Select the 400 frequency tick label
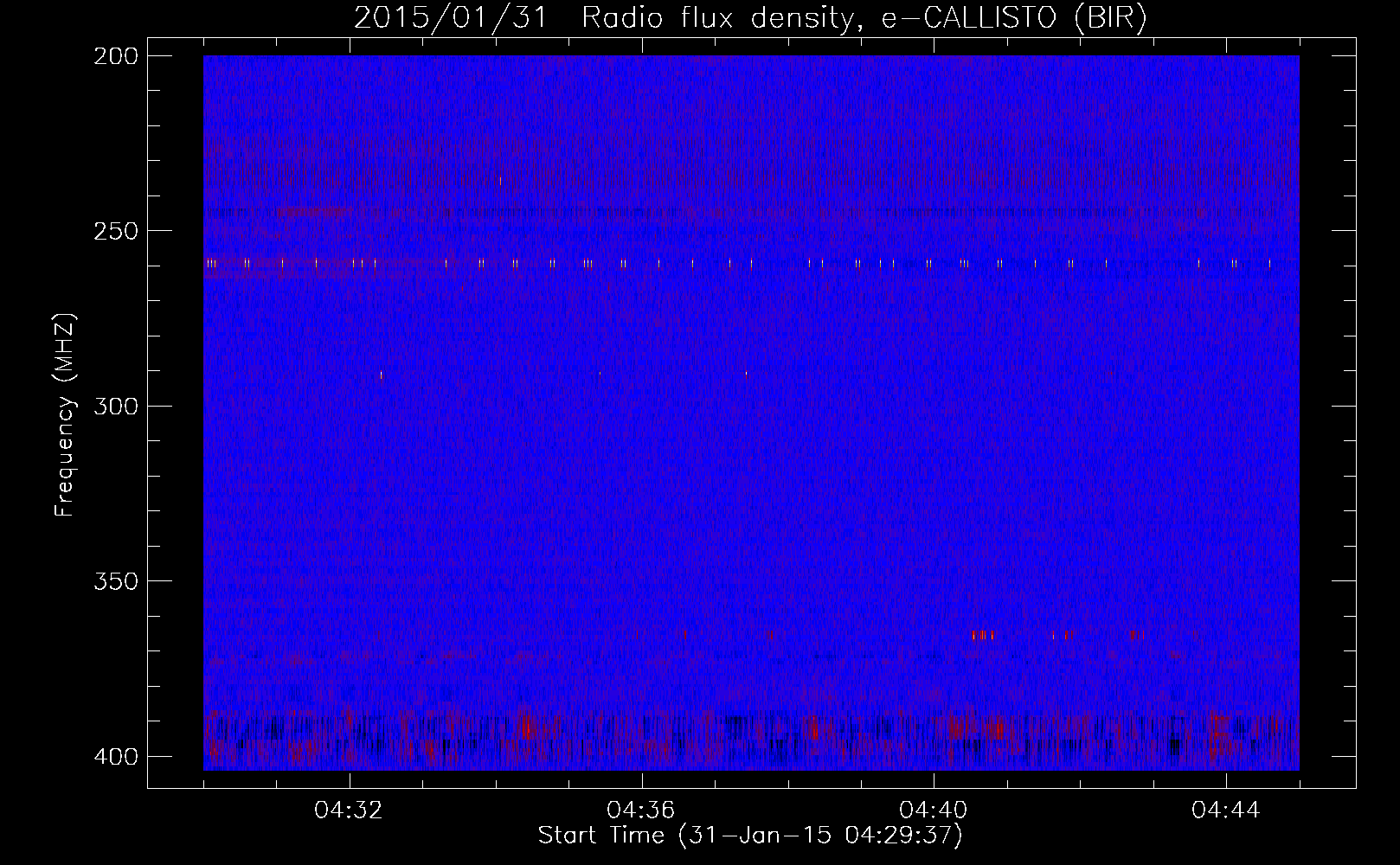This screenshot has width=1400, height=865. (x=115, y=757)
